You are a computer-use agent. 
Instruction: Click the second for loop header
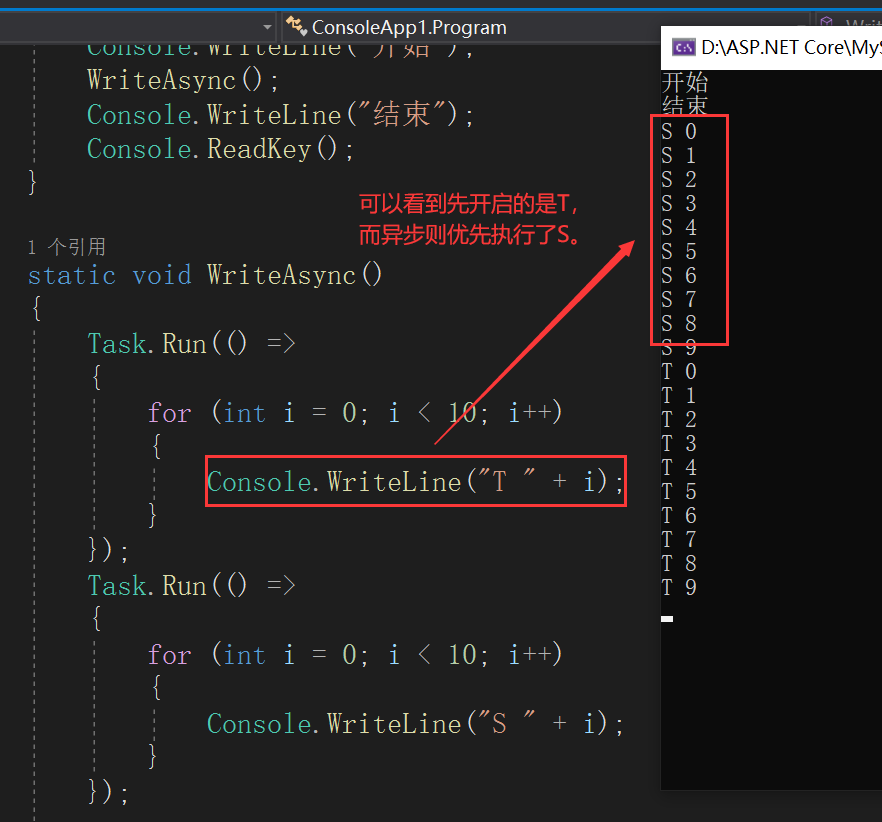tap(355, 655)
